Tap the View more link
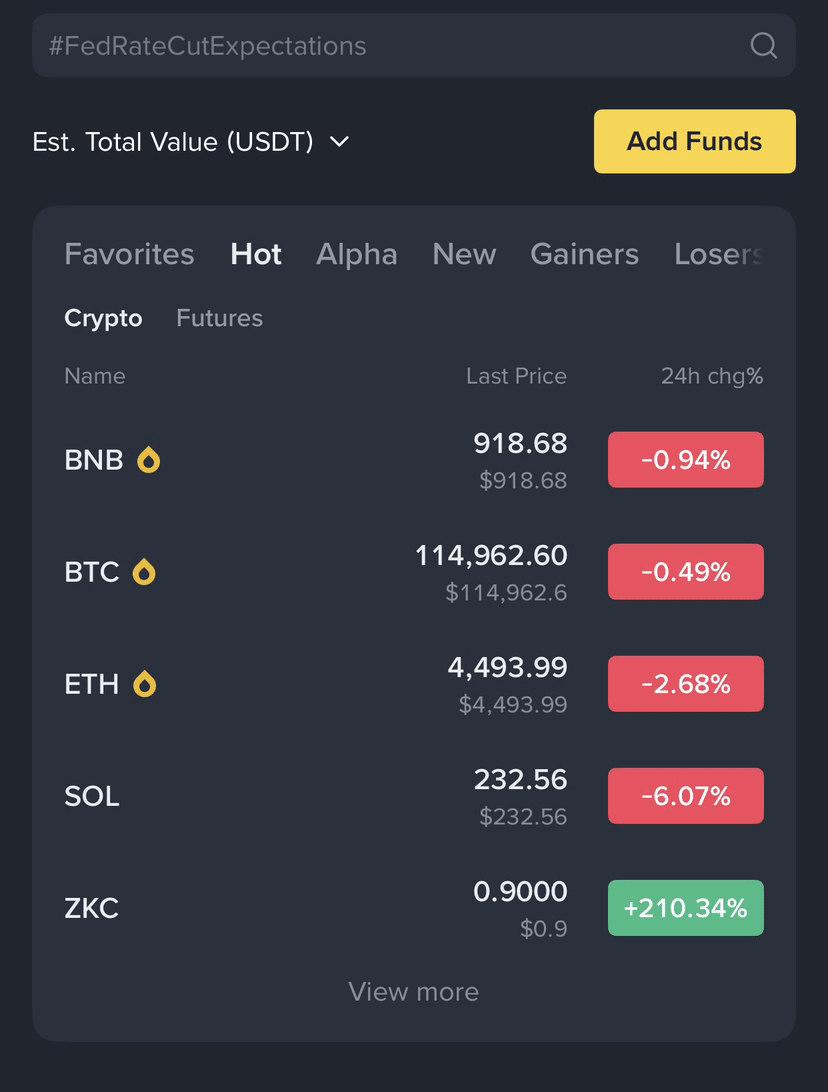Image resolution: width=828 pixels, height=1092 pixels. click(413, 992)
